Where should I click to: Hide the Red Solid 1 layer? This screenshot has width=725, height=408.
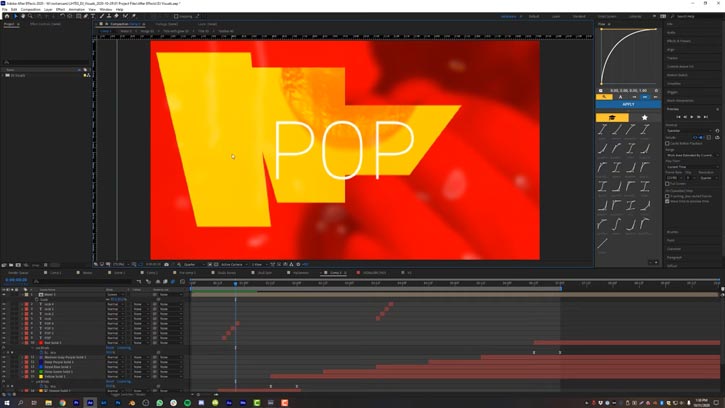pyautogui.click(x=4, y=343)
